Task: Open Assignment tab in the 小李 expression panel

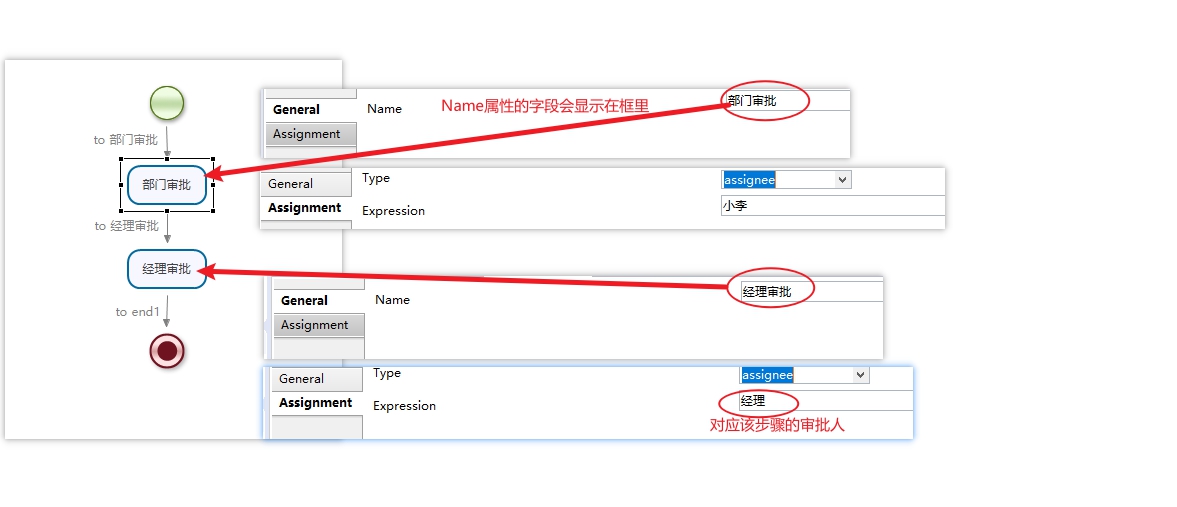Action: (x=306, y=208)
